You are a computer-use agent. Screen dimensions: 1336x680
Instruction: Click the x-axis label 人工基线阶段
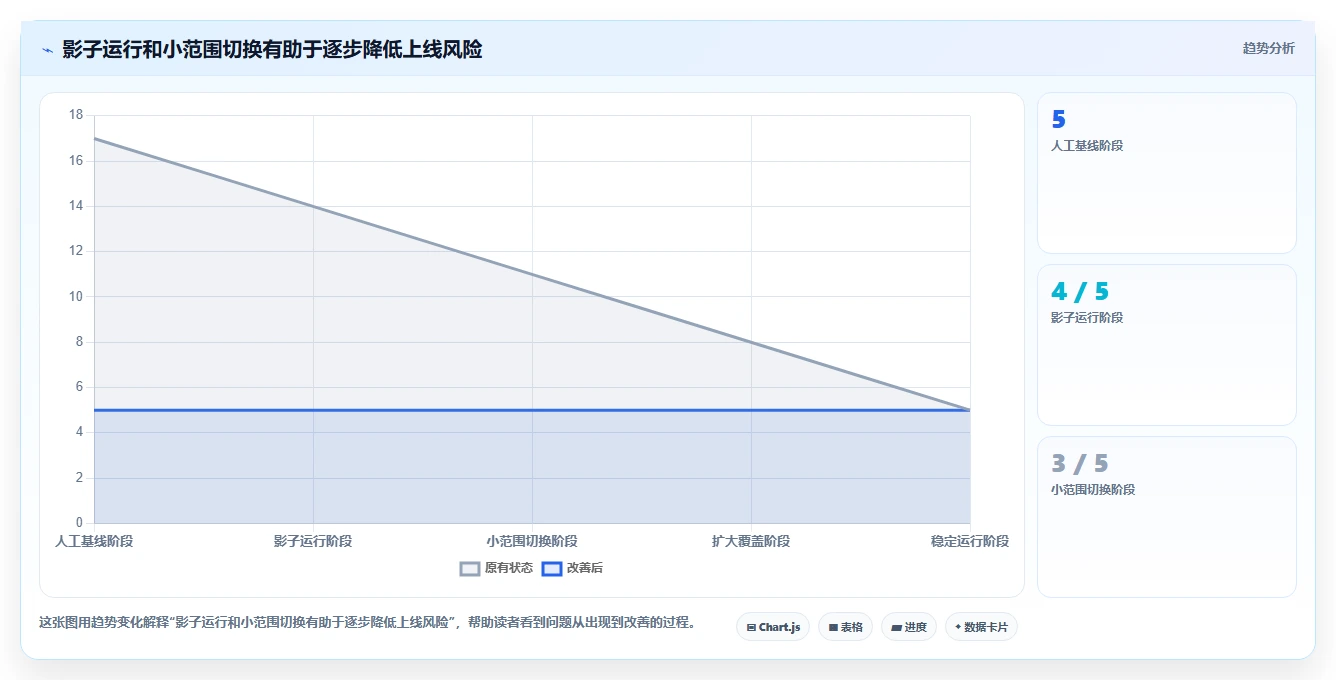point(94,541)
